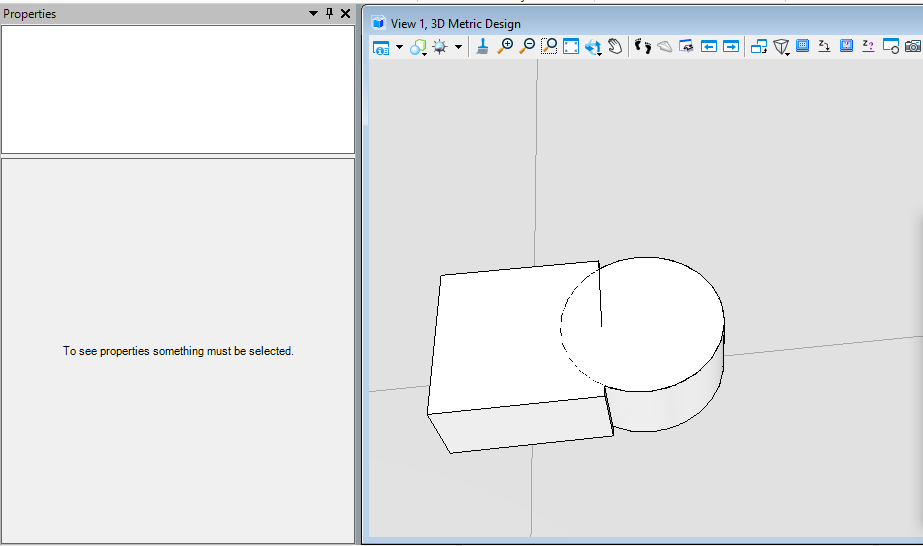Select the Pan View hand tool
The image size is (923, 546).
(x=615, y=46)
